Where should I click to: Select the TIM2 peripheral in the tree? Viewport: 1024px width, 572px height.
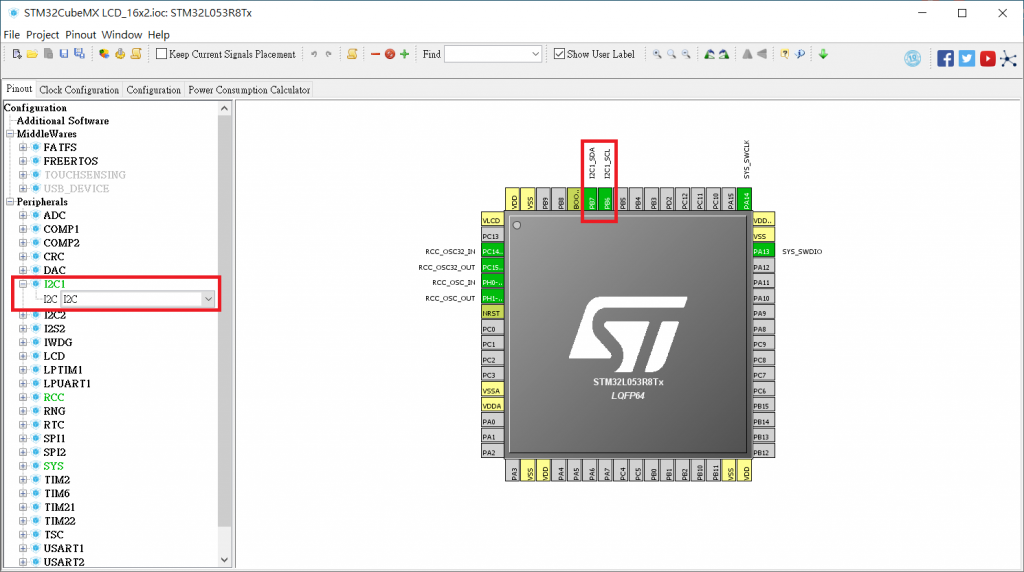(57, 480)
